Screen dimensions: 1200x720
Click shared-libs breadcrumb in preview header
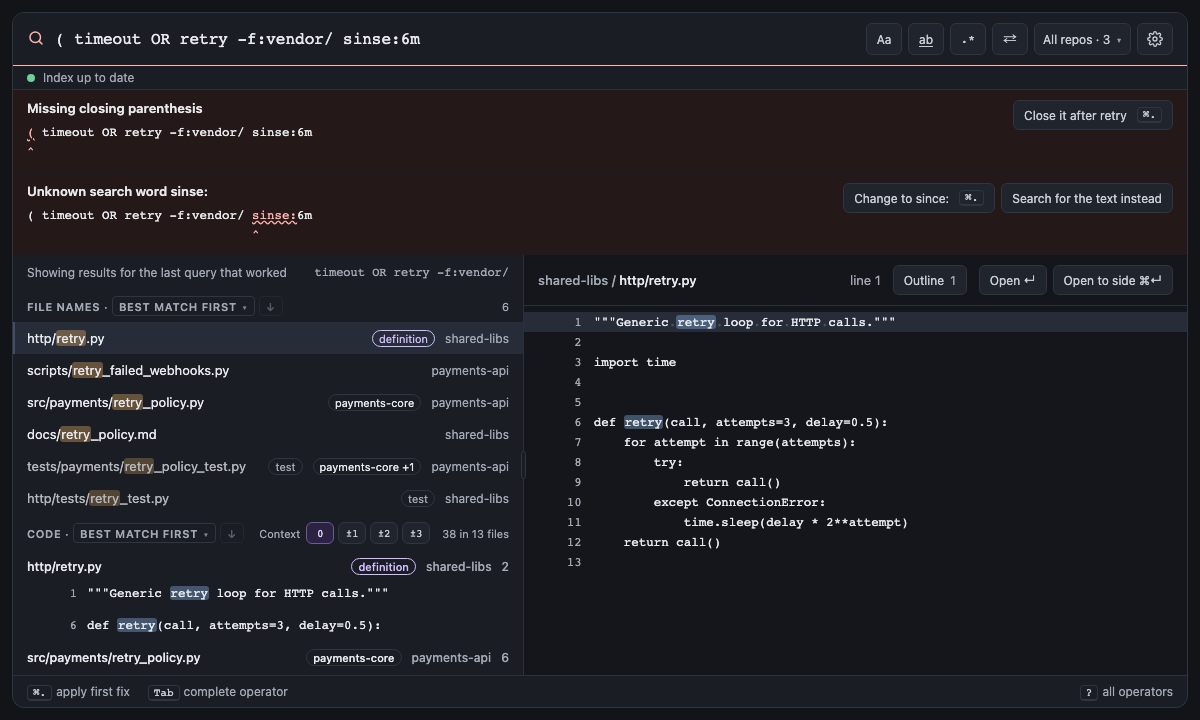573,281
